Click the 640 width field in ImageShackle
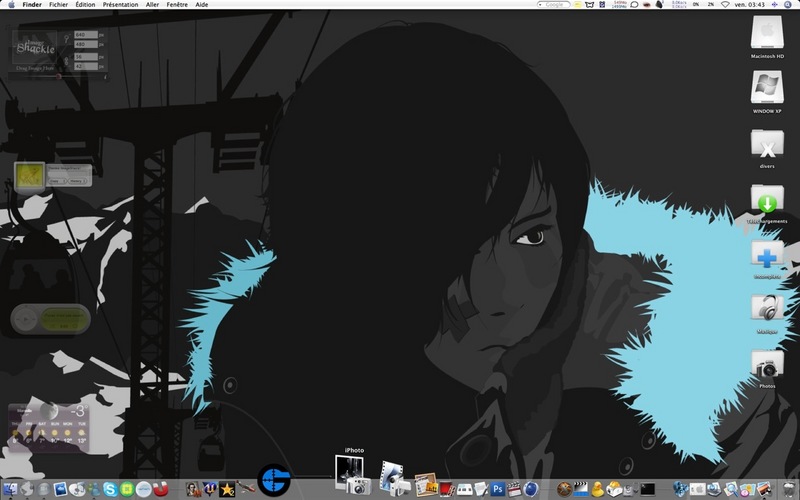800x500 pixels. [86, 35]
